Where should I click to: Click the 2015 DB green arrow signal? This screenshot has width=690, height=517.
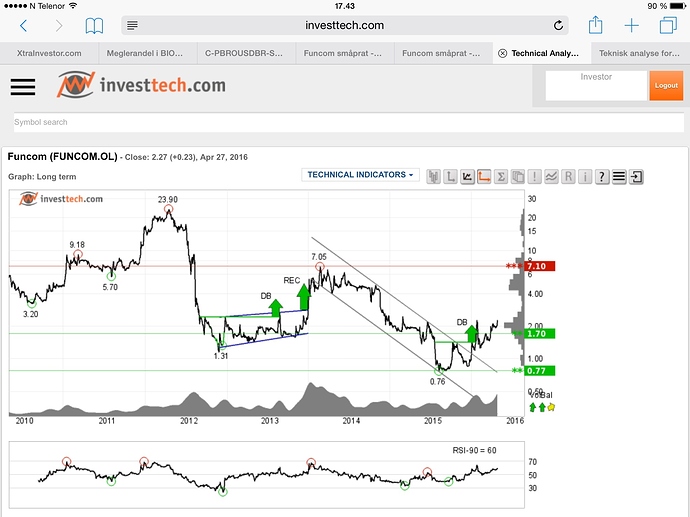point(472,334)
